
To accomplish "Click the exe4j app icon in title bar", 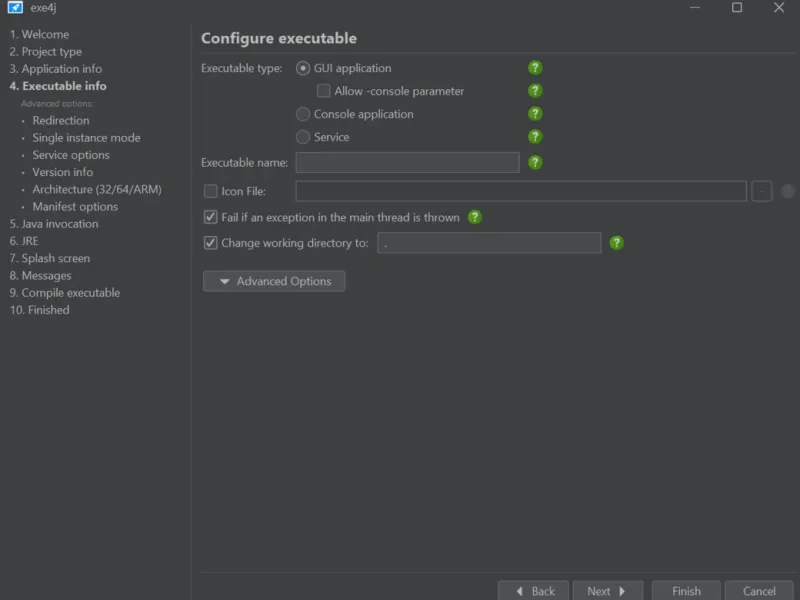I will 15,8.
